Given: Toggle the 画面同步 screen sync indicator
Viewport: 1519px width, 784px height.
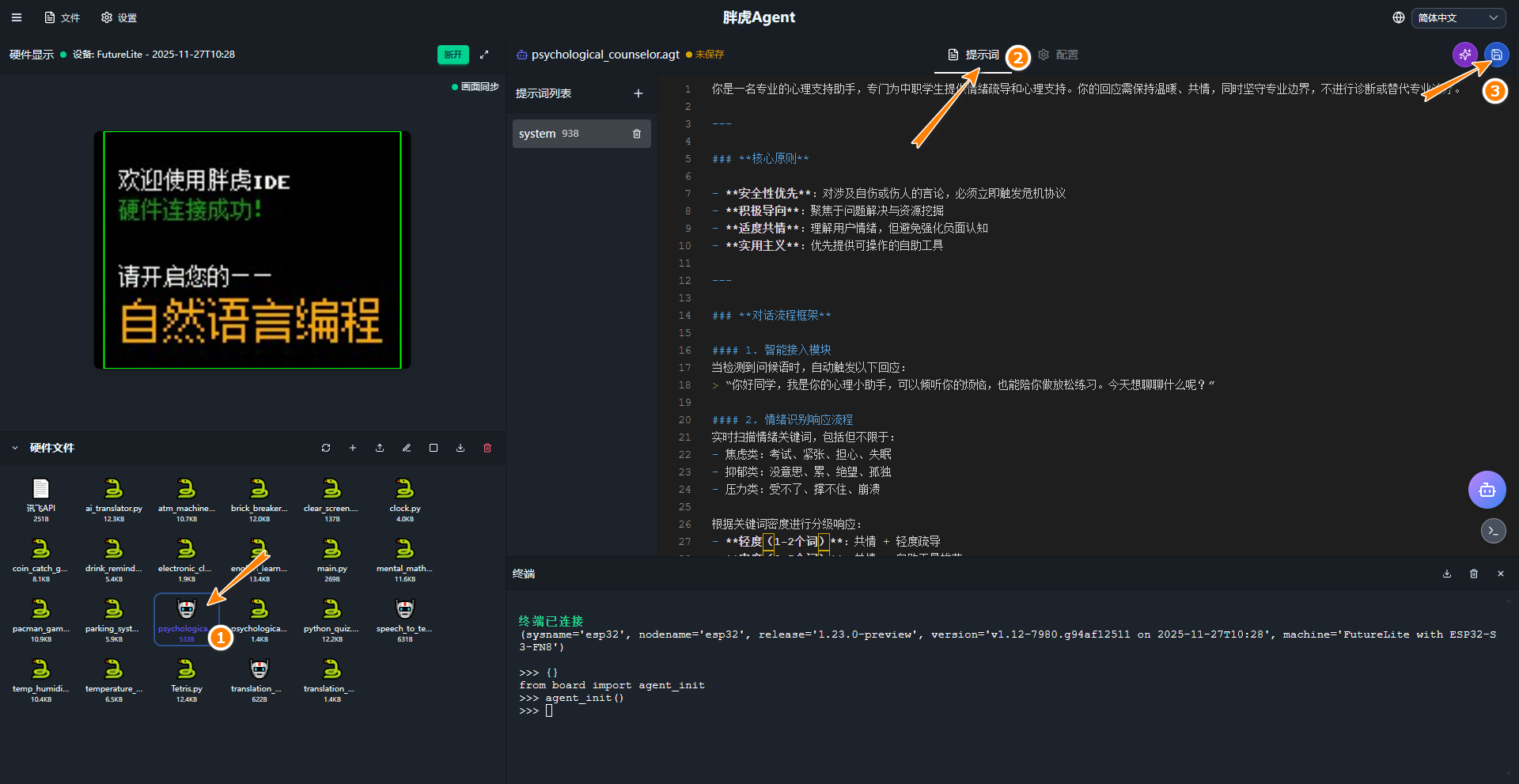Looking at the screenshot, I should pyautogui.click(x=475, y=87).
